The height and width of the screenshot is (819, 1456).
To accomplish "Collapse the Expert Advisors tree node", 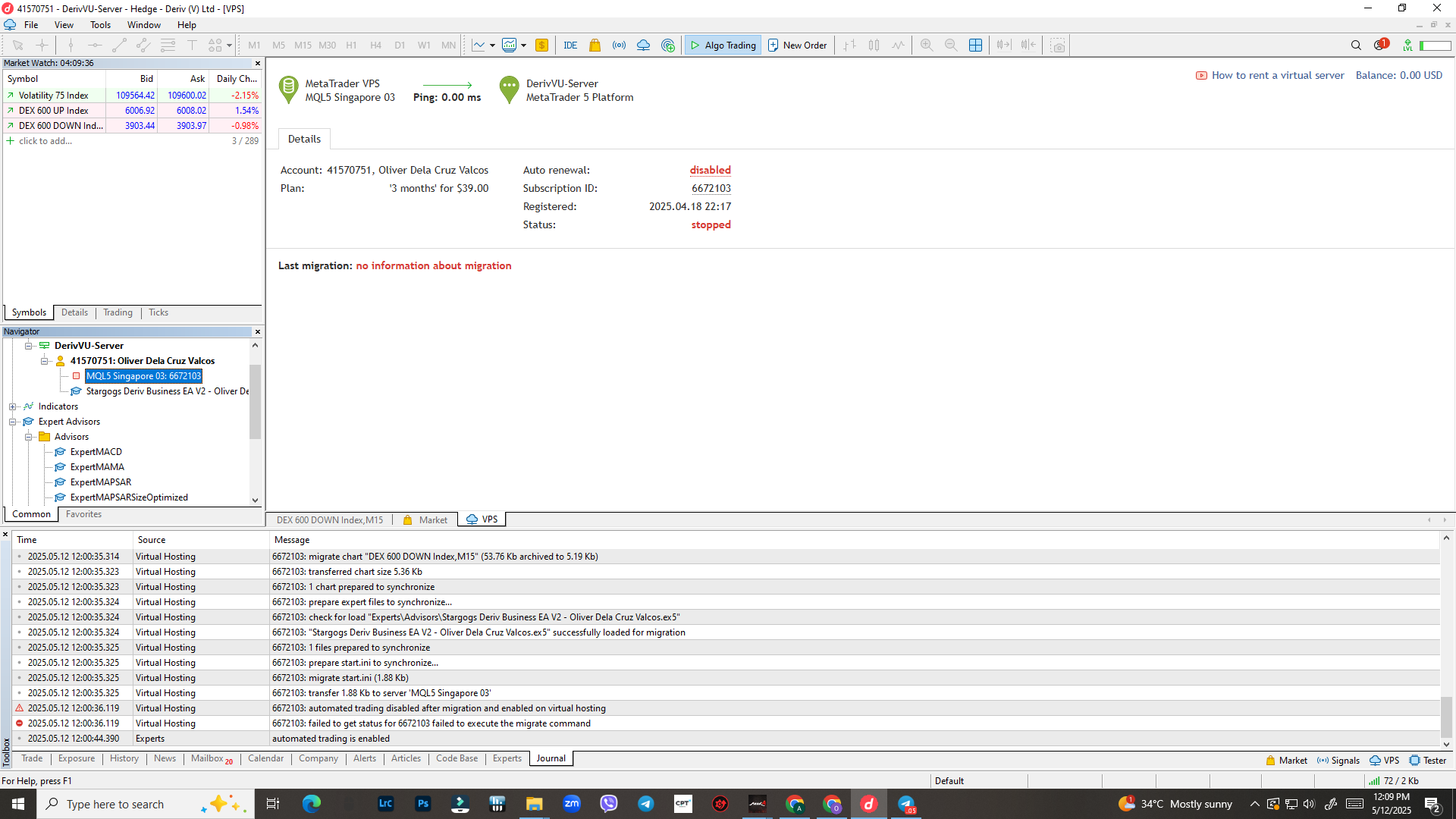I will (x=13, y=422).
